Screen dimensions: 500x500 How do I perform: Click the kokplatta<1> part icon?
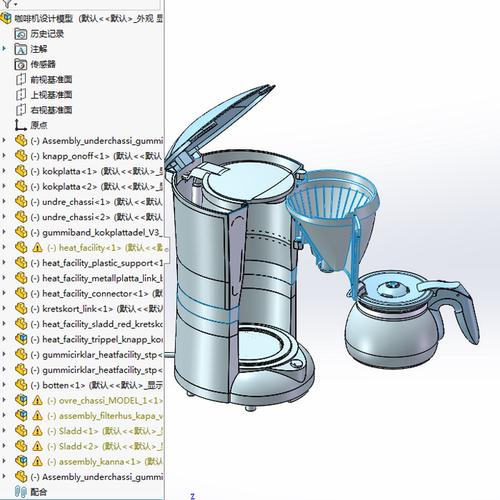(21, 171)
